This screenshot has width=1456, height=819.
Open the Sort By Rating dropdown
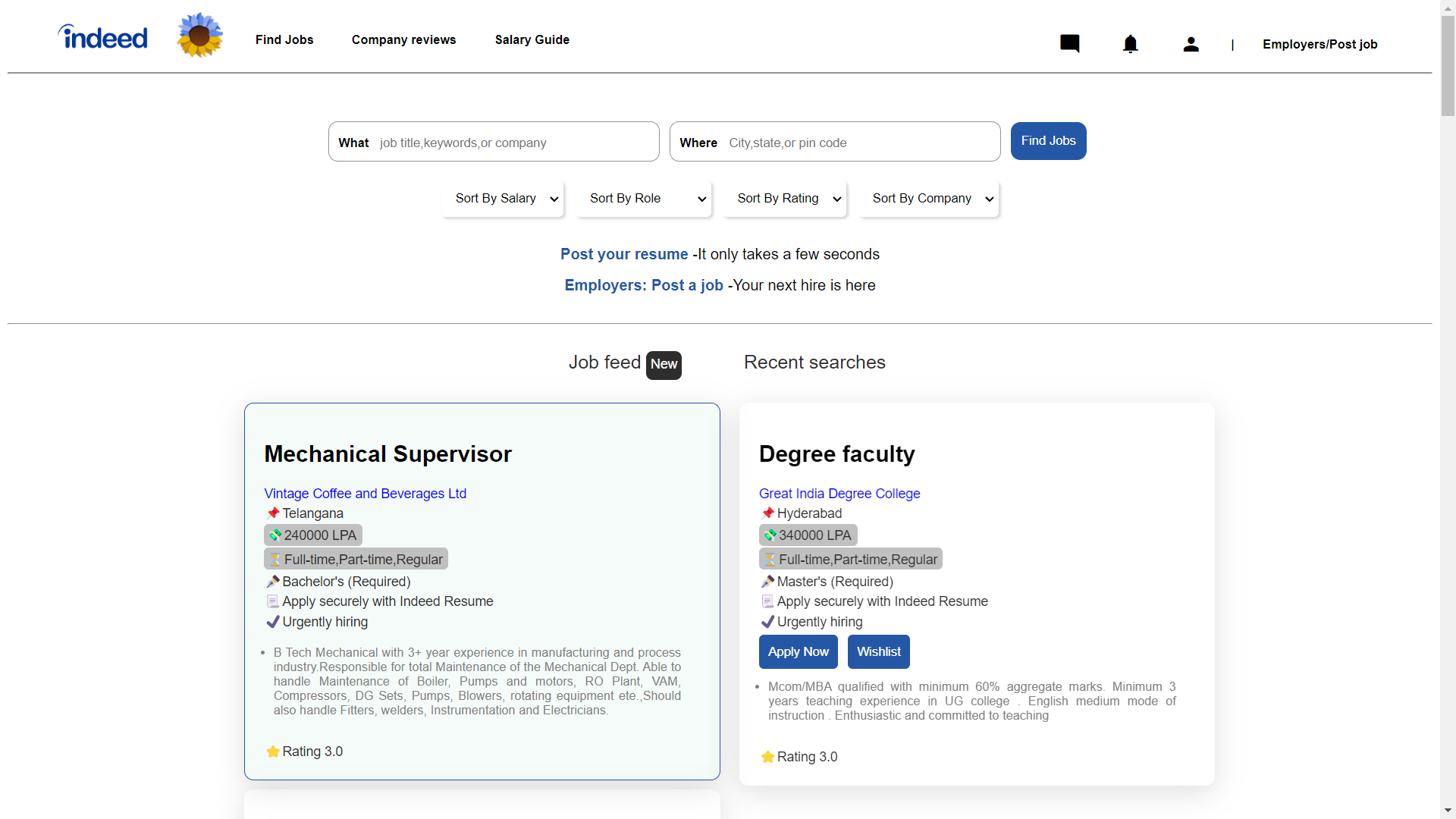pos(786,199)
